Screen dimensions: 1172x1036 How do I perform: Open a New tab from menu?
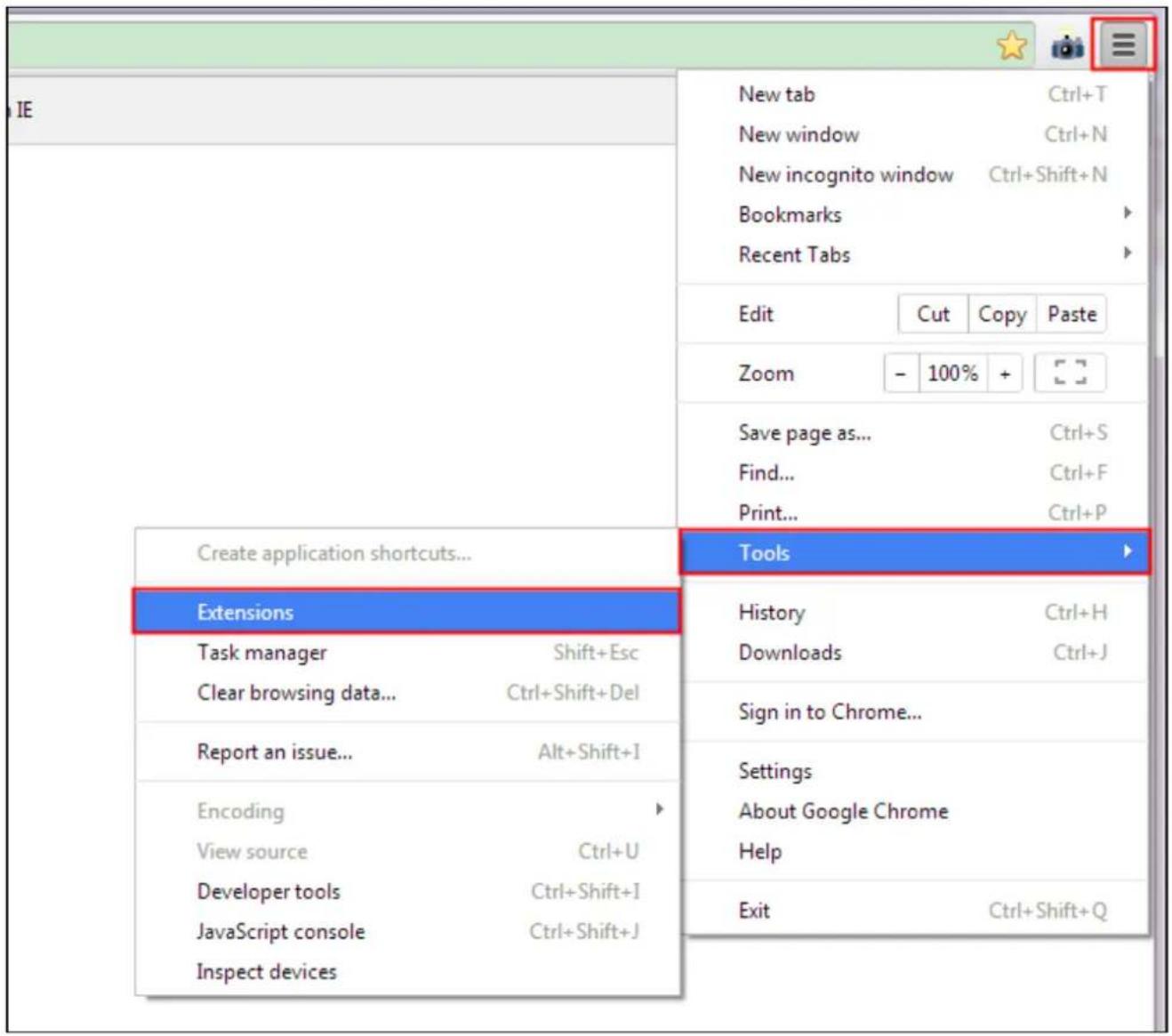click(913, 94)
